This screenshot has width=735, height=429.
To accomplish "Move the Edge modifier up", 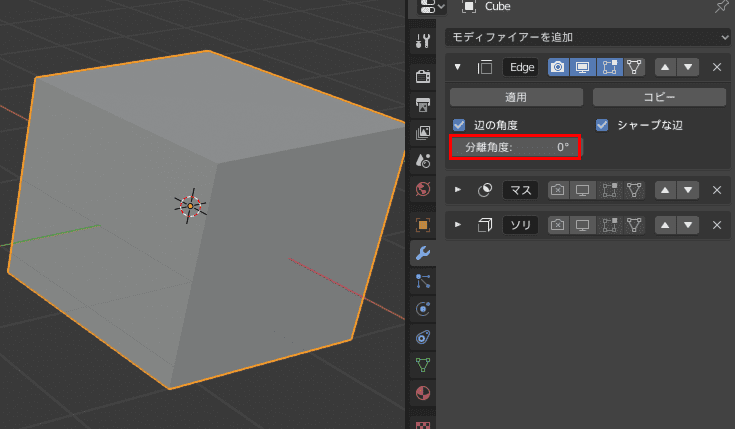I will 665,67.
